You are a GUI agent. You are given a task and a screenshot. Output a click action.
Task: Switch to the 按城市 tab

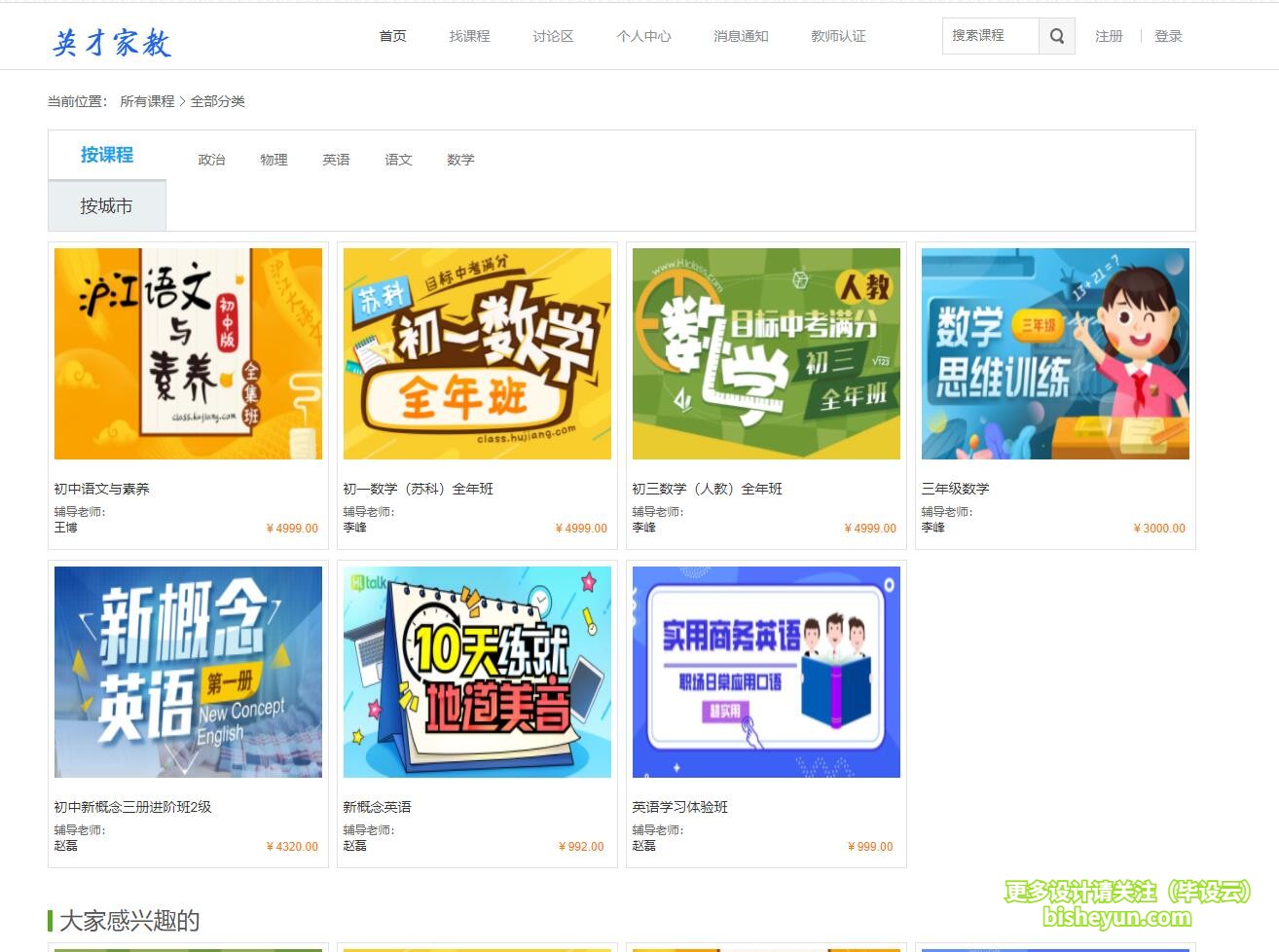click(107, 206)
